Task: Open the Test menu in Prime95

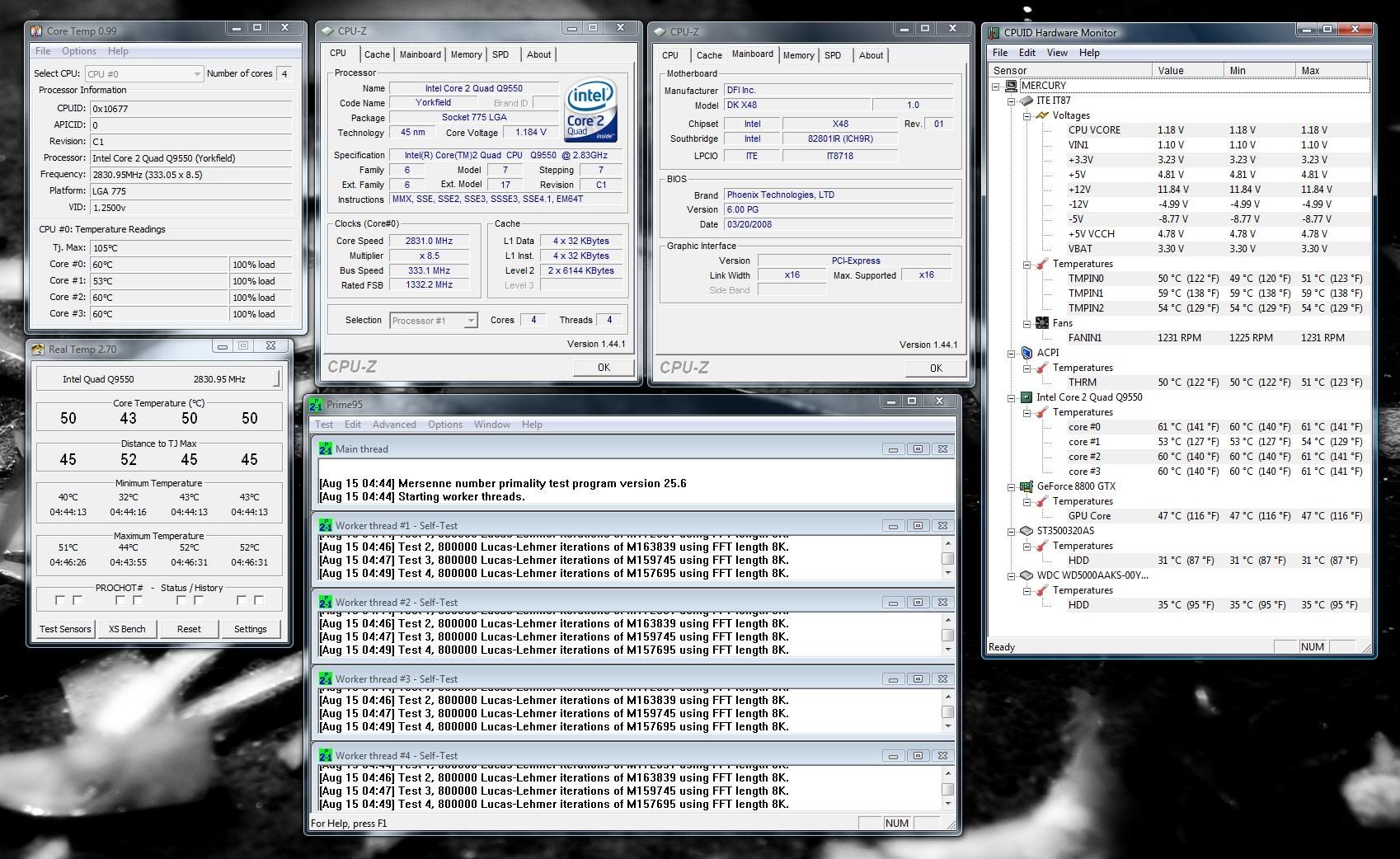Action: 324,425
